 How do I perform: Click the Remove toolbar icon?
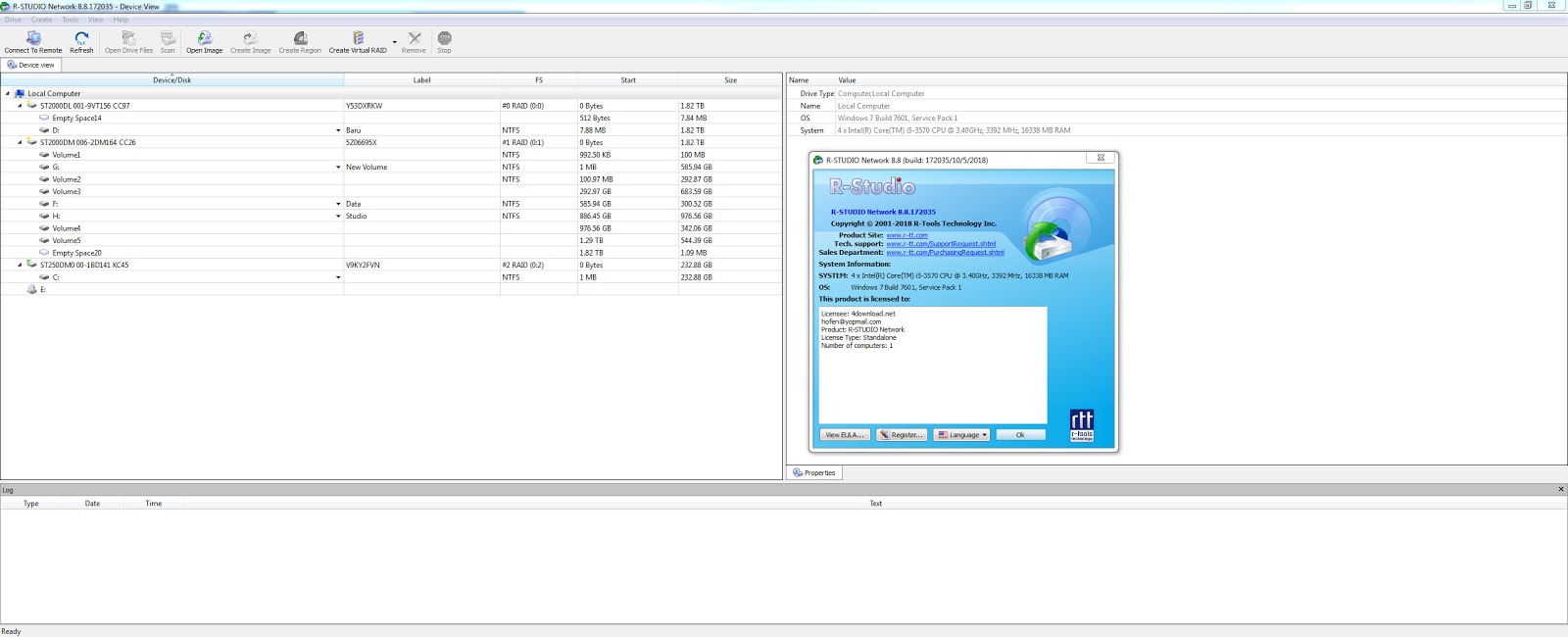point(414,38)
